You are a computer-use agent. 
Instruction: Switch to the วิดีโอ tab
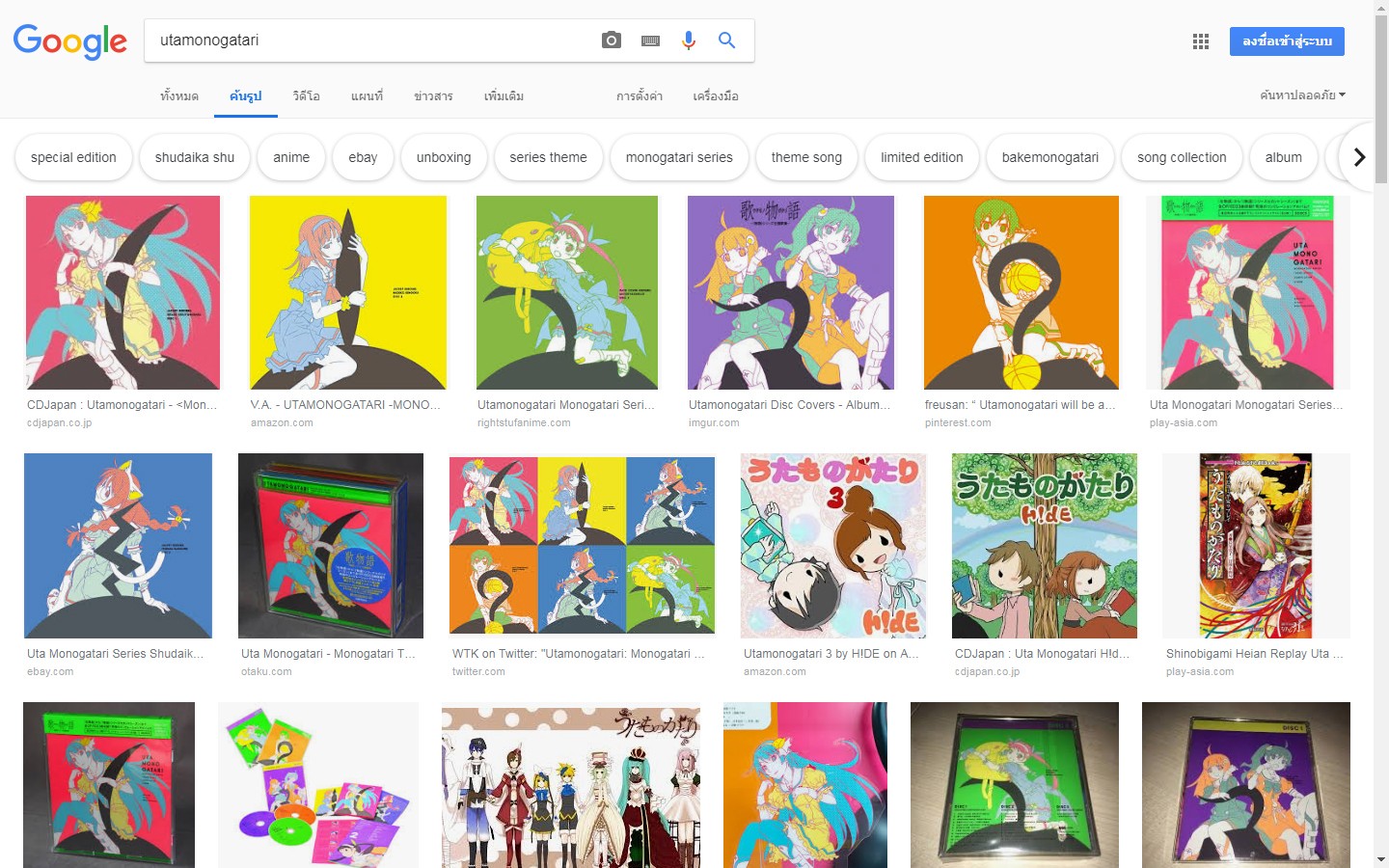point(306,96)
